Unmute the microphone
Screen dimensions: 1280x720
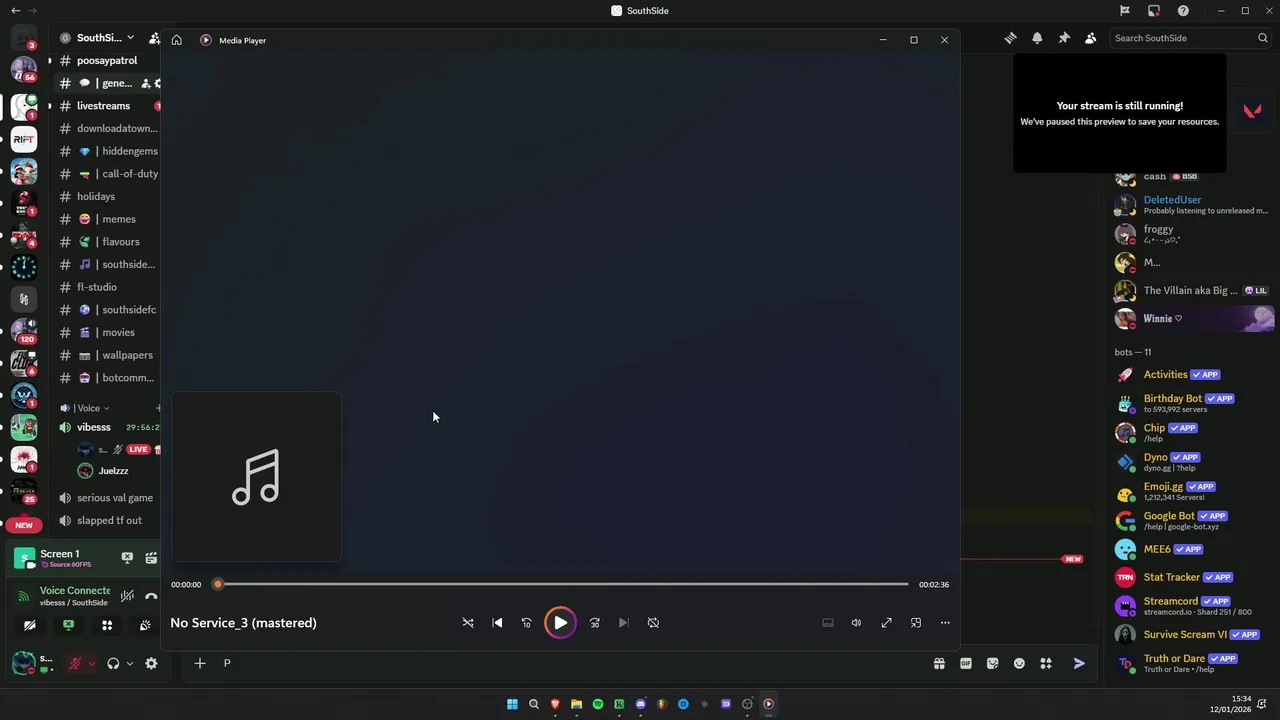click(75, 663)
